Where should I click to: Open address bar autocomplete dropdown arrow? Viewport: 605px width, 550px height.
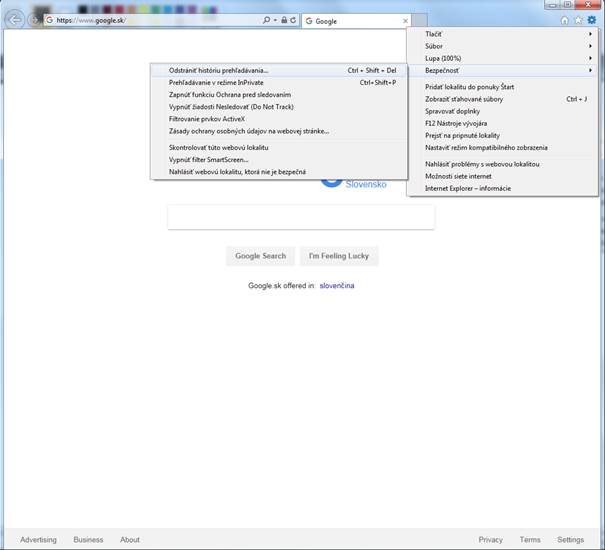click(x=275, y=20)
